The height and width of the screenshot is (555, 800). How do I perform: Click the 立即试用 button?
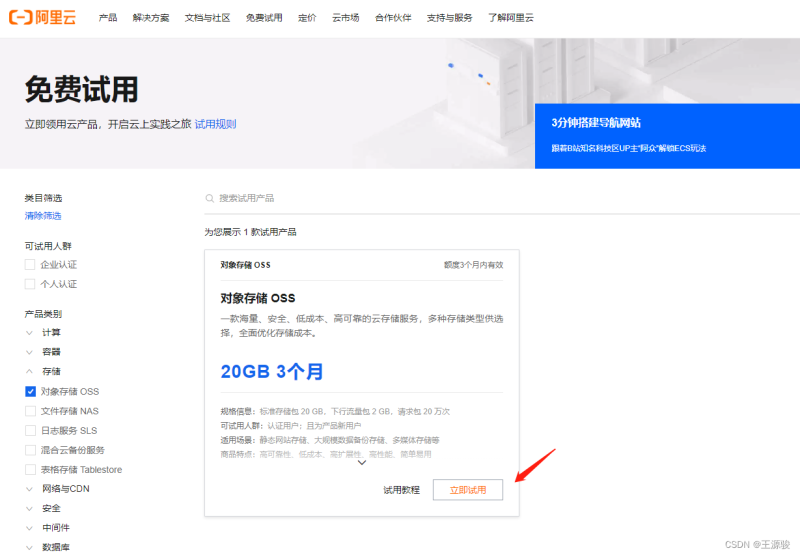(x=467, y=490)
